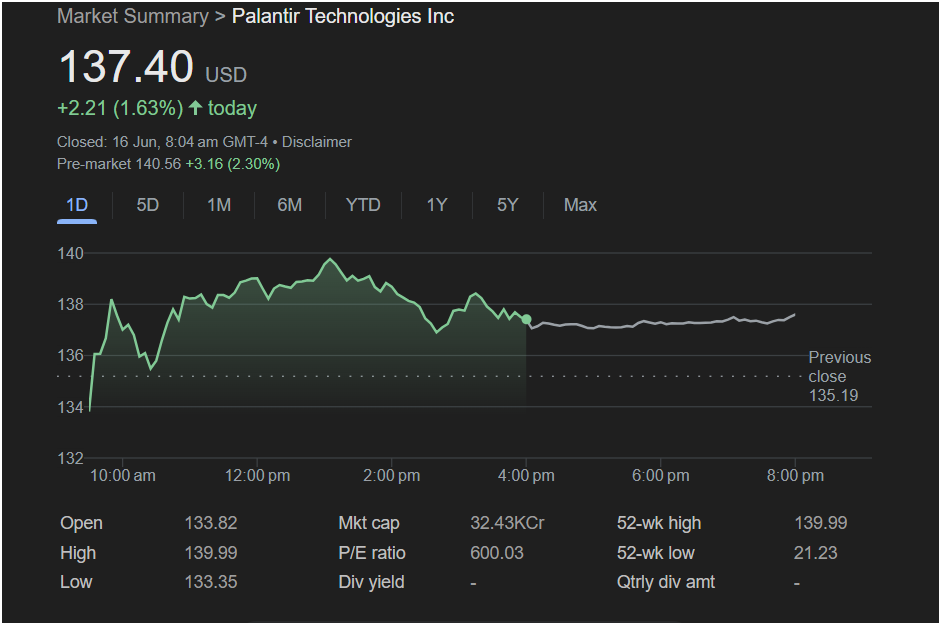Screen dimensions: 941x625
Task: Click the +2.21 (1.63%) daily change
Action: (120, 108)
